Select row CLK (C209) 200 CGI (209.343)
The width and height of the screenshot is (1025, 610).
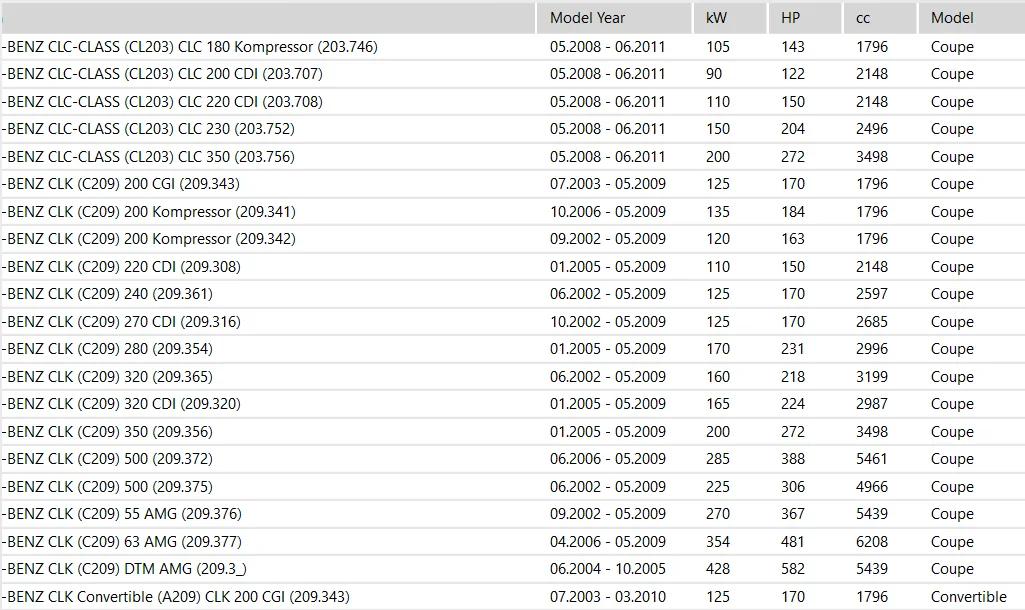512,184
